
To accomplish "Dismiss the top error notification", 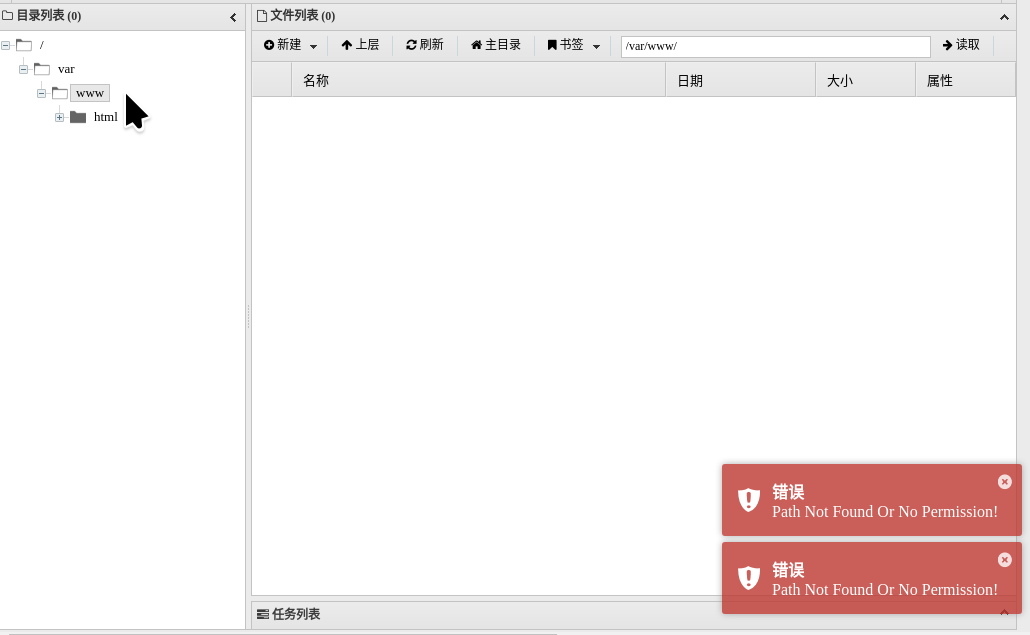I will (1005, 481).
